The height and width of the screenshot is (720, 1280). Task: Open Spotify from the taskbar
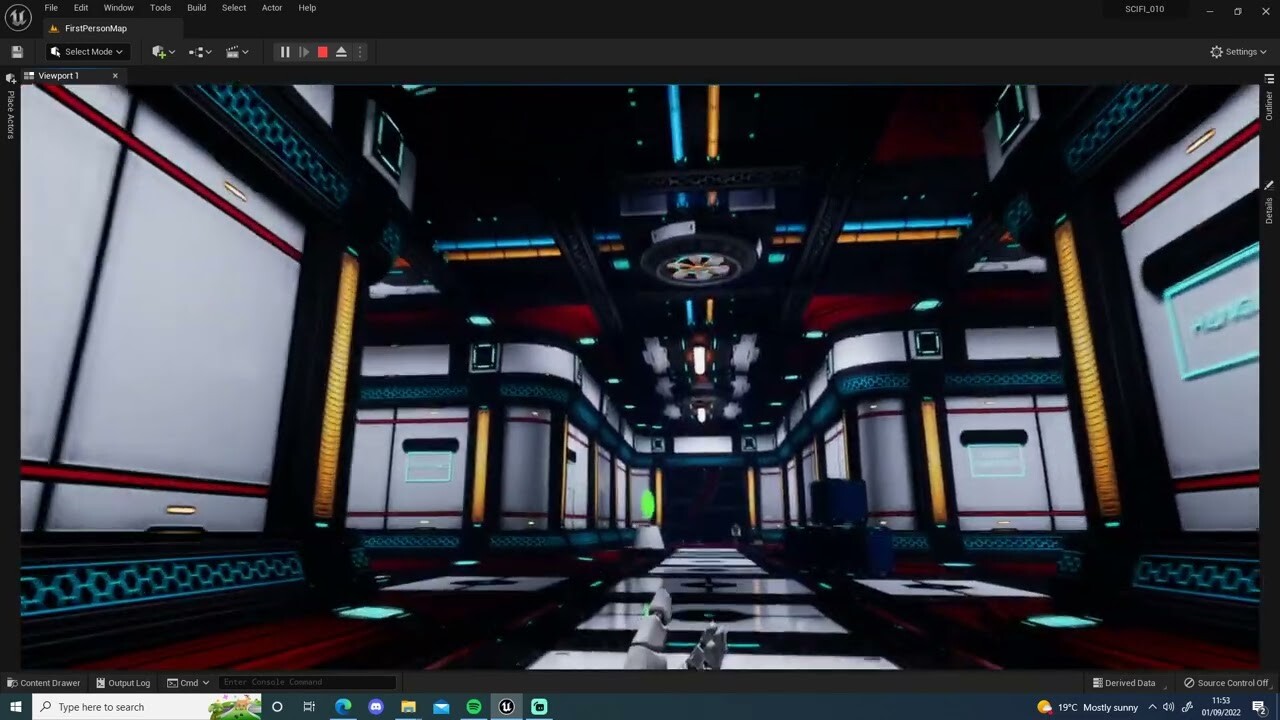pyautogui.click(x=473, y=707)
